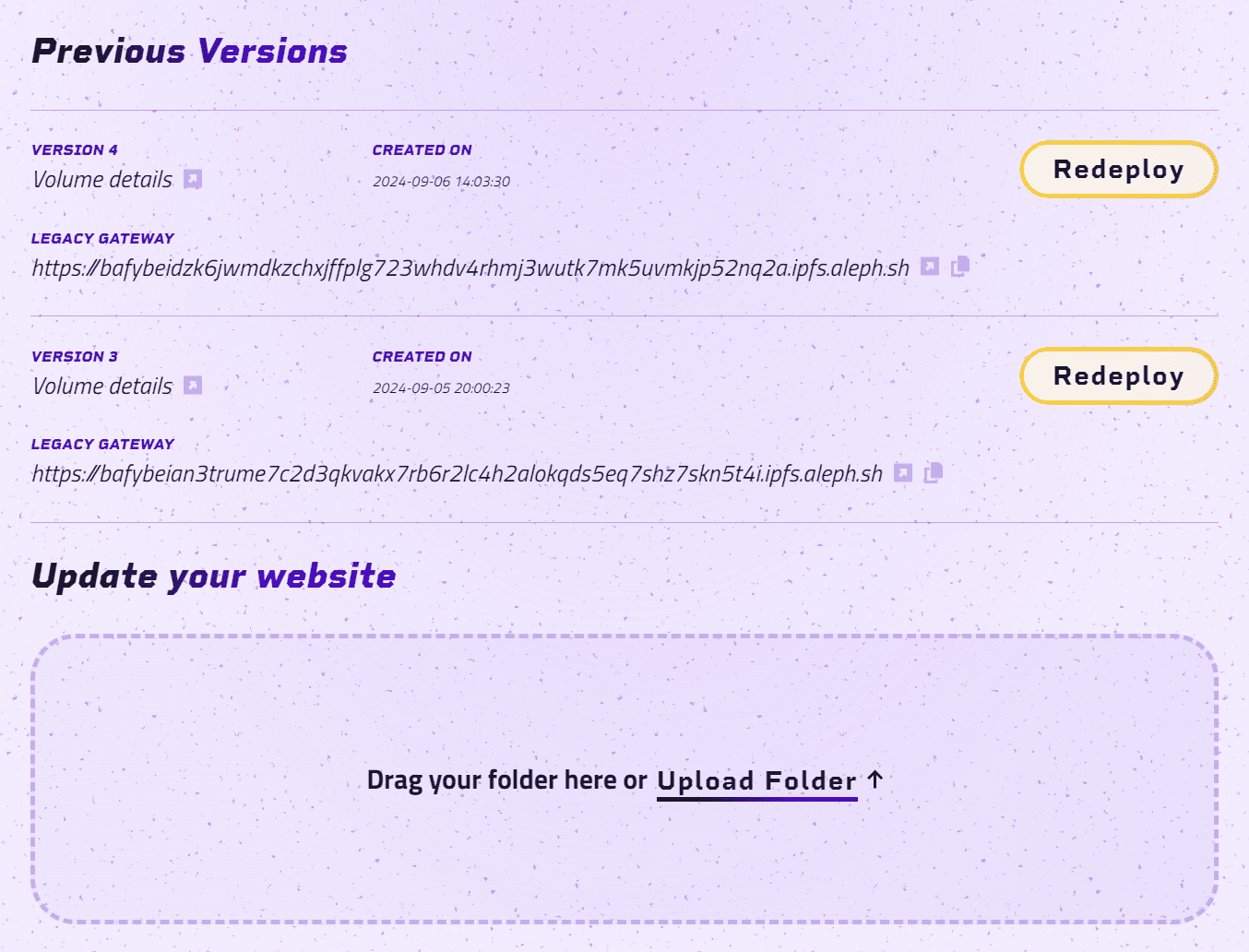Click the upload arrow icon beside Upload Folder
The width and height of the screenshot is (1249, 952).
[874, 779]
